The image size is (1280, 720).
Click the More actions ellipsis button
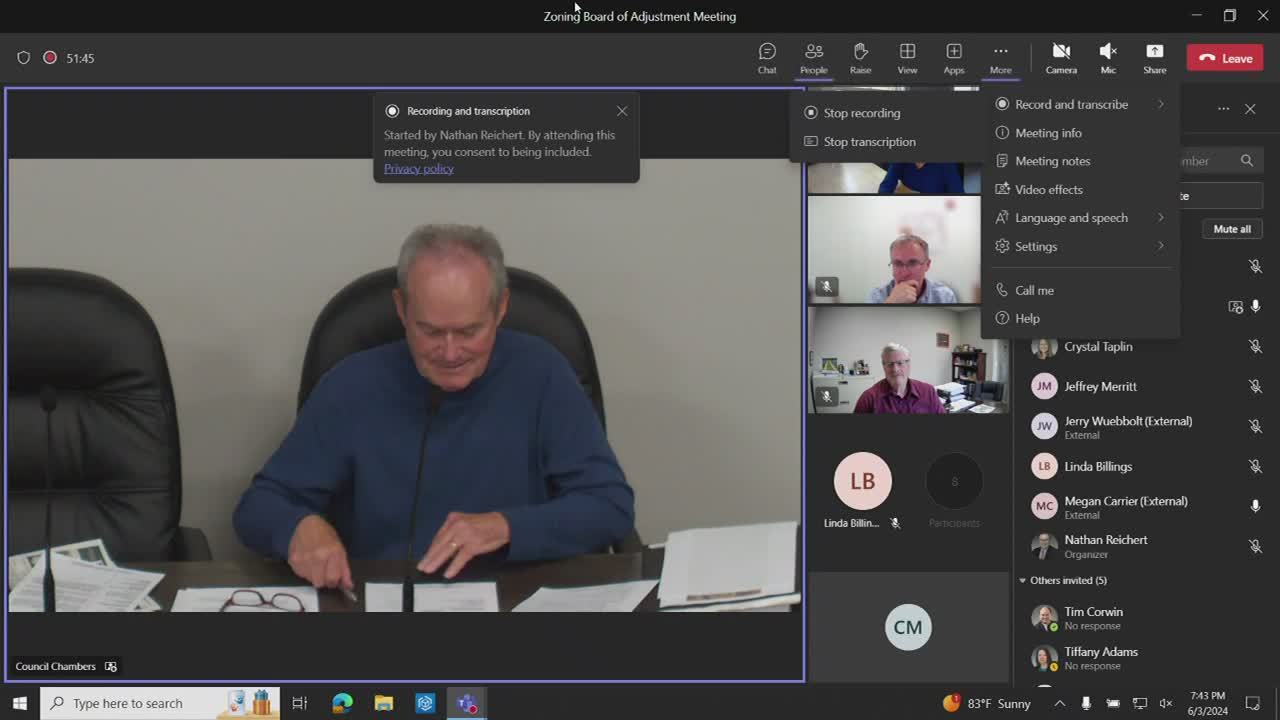tap(1001, 58)
